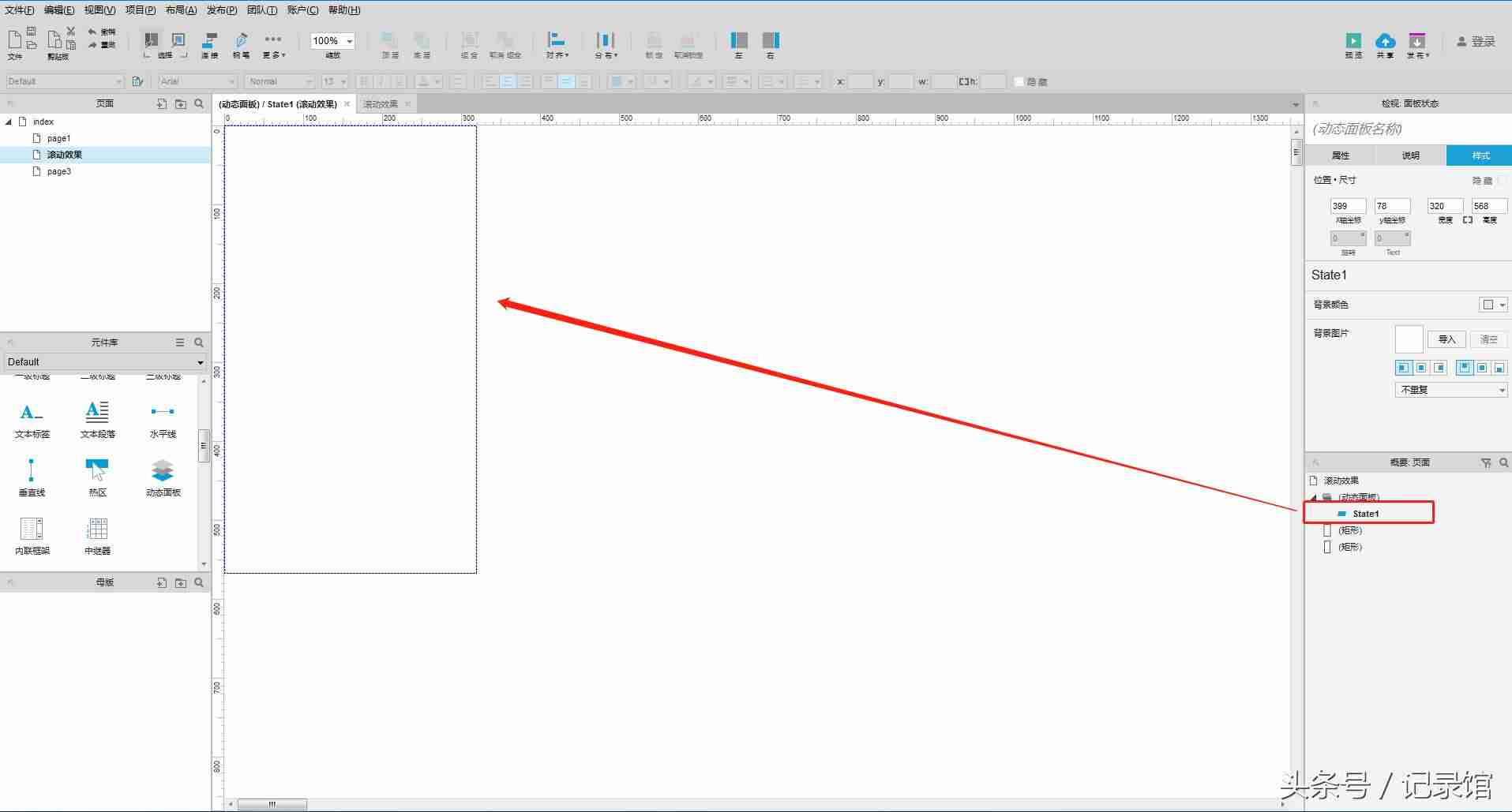The height and width of the screenshot is (812, 1512).
Task: Open the 100% zoom dropdown
Action: (x=350, y=41)
